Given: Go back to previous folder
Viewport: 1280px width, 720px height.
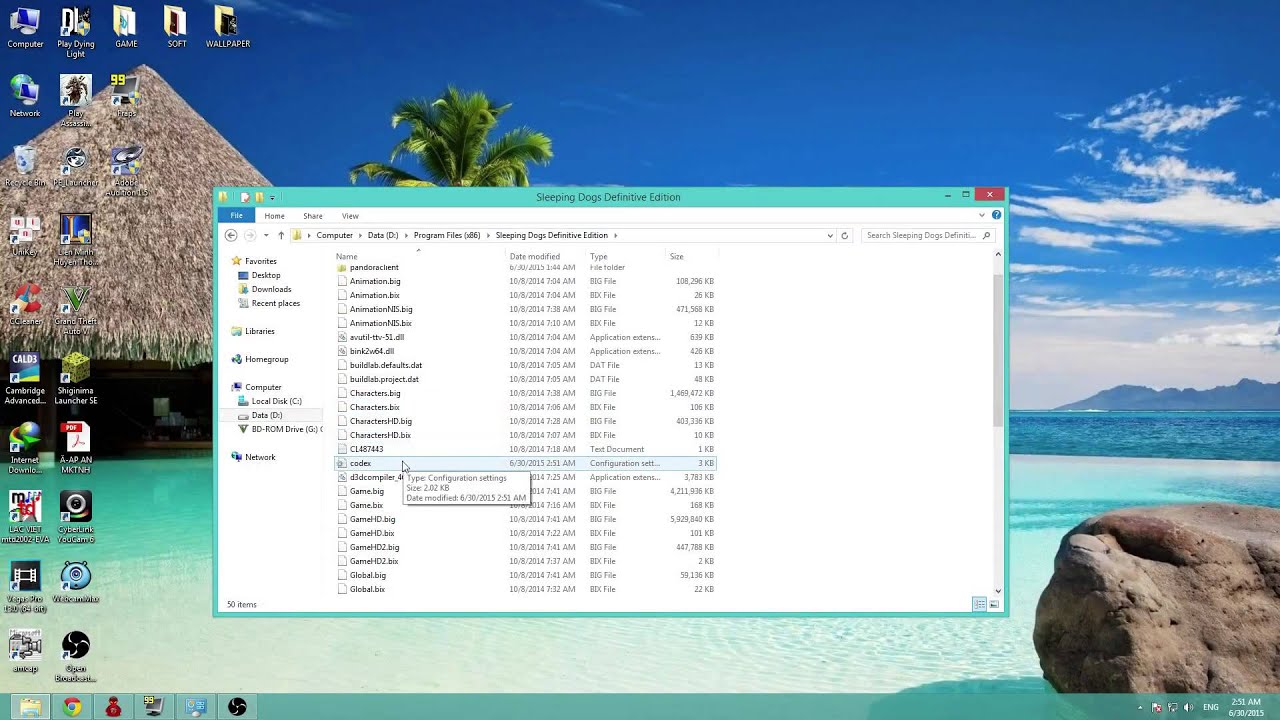Looking at the screenshot, I should (231, 235).
